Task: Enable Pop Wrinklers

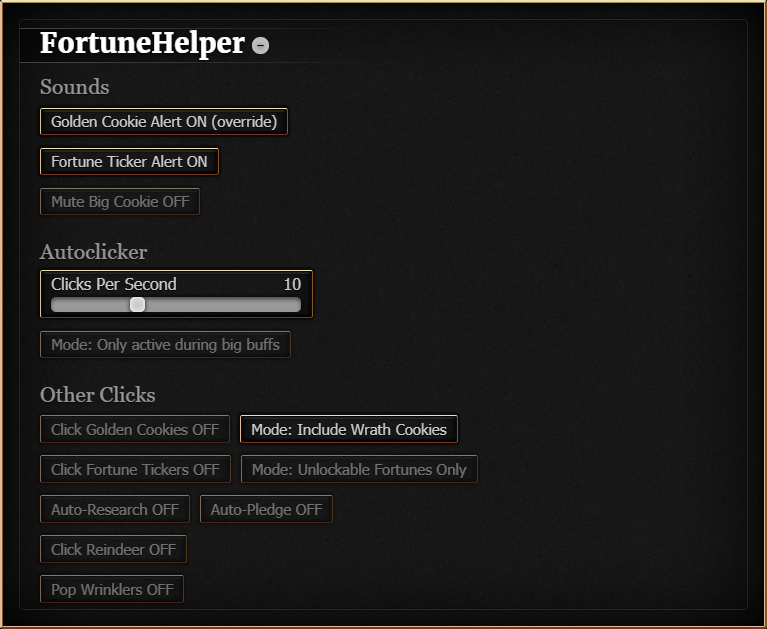Action: 112,589
